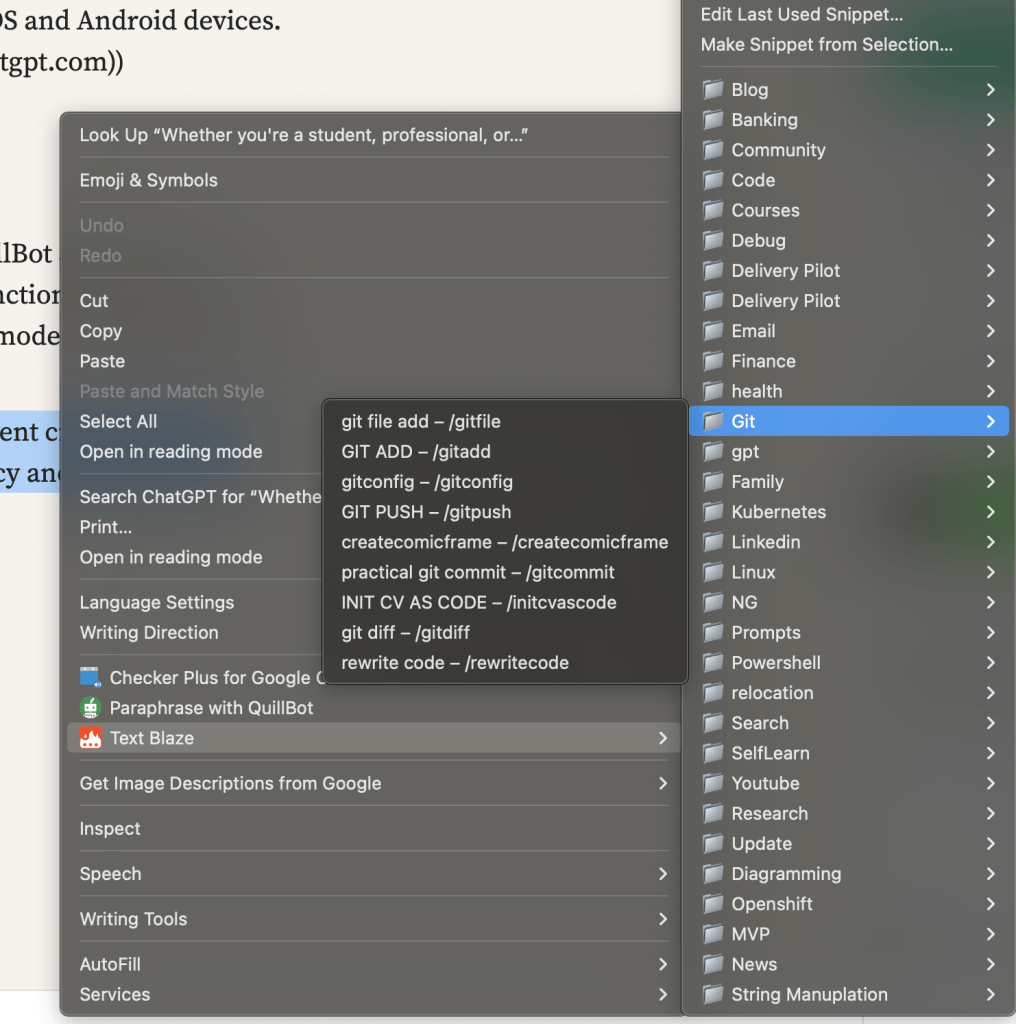Viewport: 1016px width, 1024px height.
Task: Click the Checker Plus for Google icon
Action: (90, 677)
